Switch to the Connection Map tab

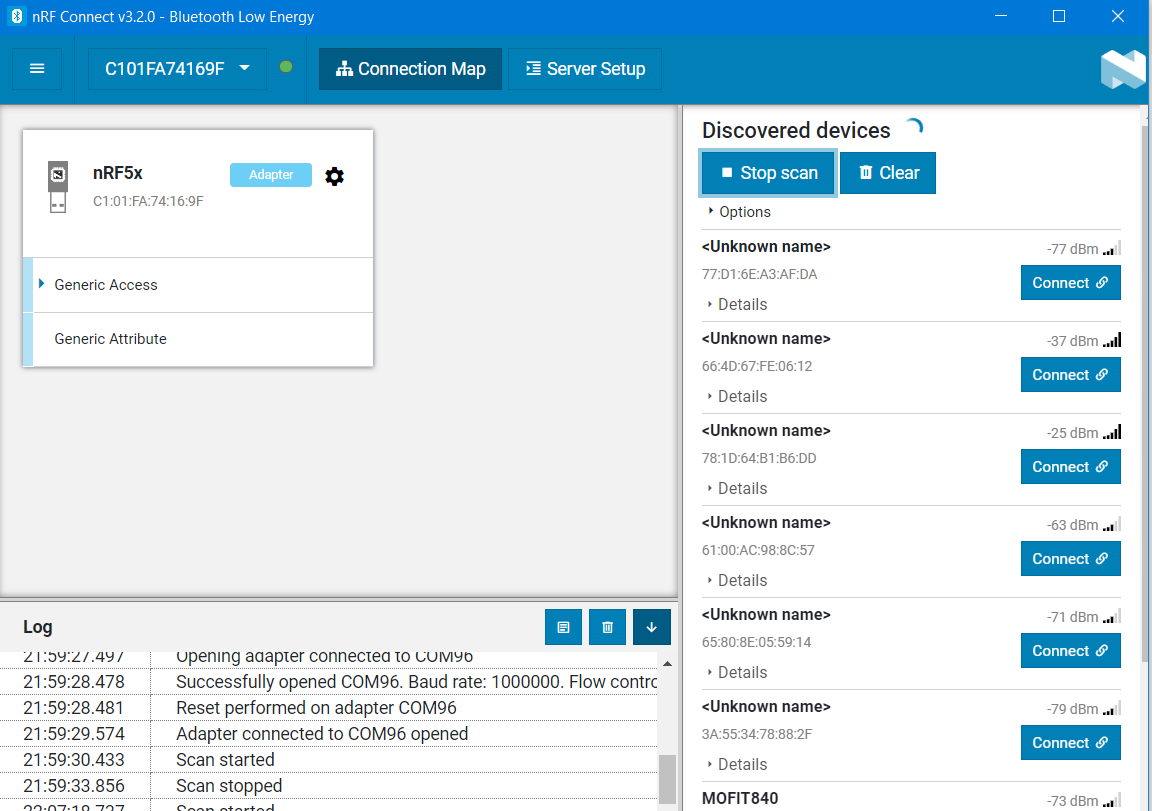pos(410,69)
